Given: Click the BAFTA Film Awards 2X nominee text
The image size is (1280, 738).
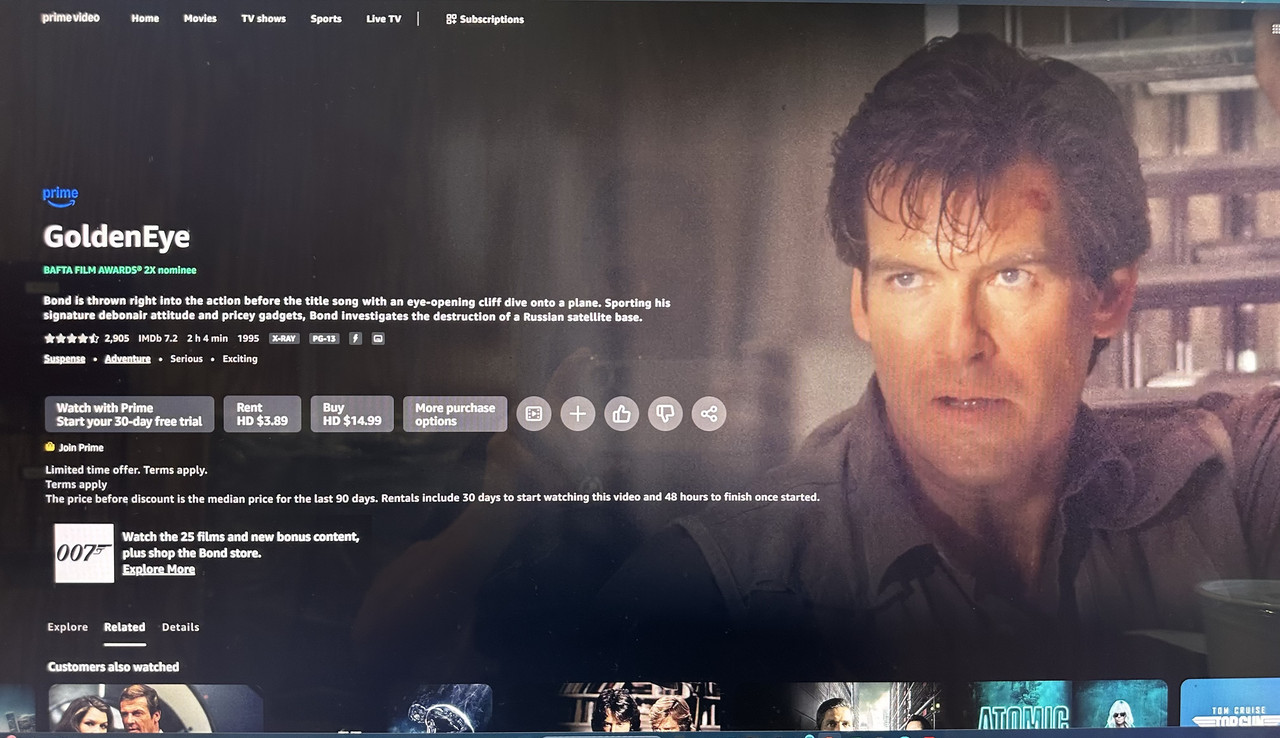Looking at the screenshot, I should [120, 270].
